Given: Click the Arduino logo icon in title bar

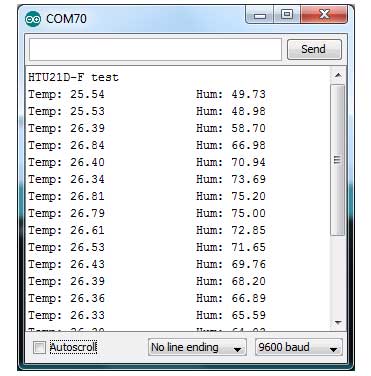Looking at the screenshot, I should pyautogui.click(x=33, y=19).
